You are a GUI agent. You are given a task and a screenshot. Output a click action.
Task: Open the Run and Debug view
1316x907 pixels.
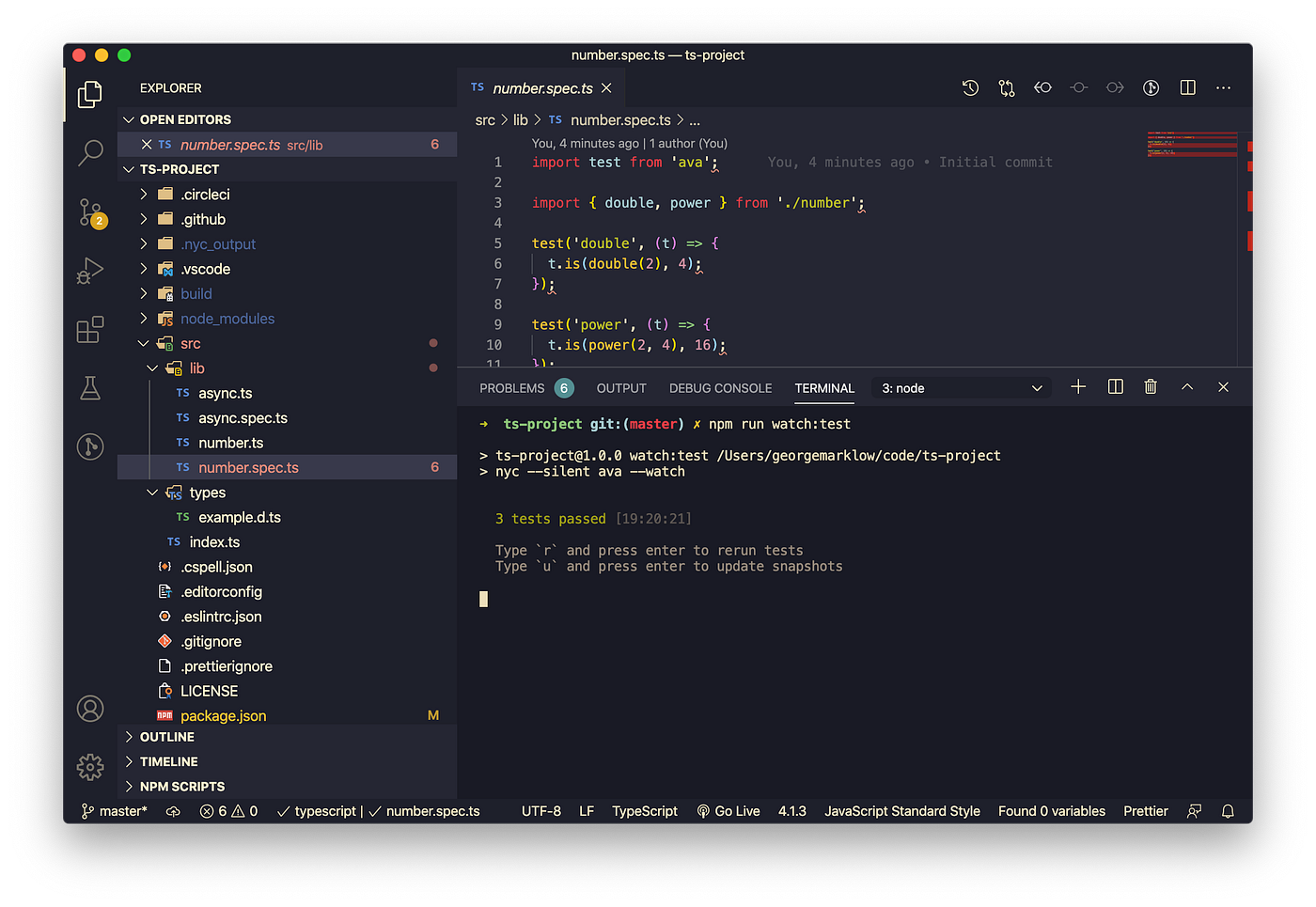89,271
